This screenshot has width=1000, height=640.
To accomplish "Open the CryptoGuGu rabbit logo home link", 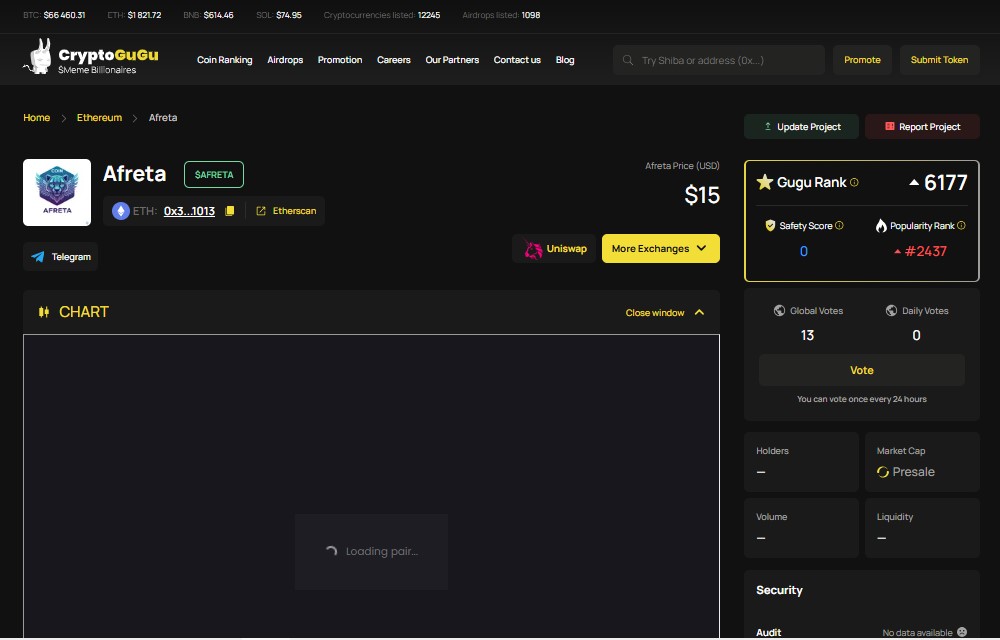I will pyautogui.click(x=91, y=57).
